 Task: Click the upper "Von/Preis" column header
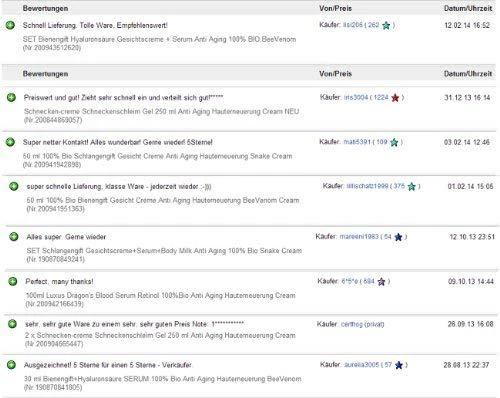click(335, 8)
